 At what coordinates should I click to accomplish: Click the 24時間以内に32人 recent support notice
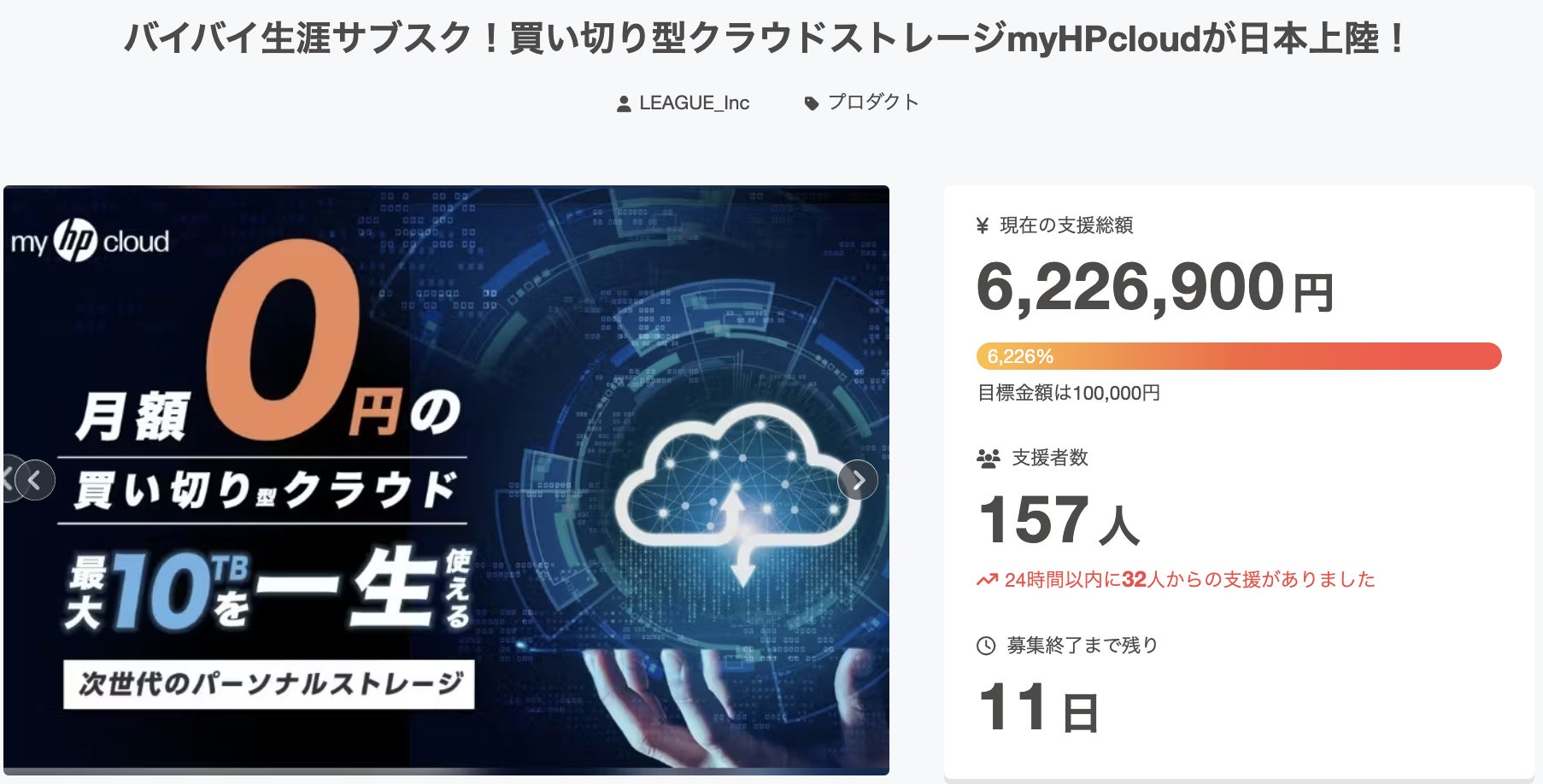click(1189, 580)
